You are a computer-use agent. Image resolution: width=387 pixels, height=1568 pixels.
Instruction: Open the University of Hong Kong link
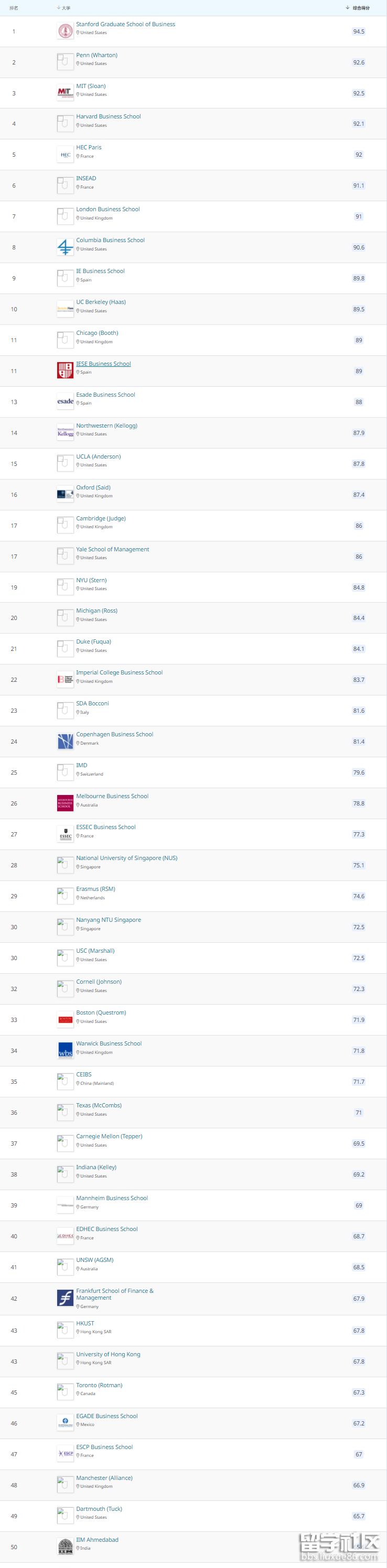click(108, 1354)
